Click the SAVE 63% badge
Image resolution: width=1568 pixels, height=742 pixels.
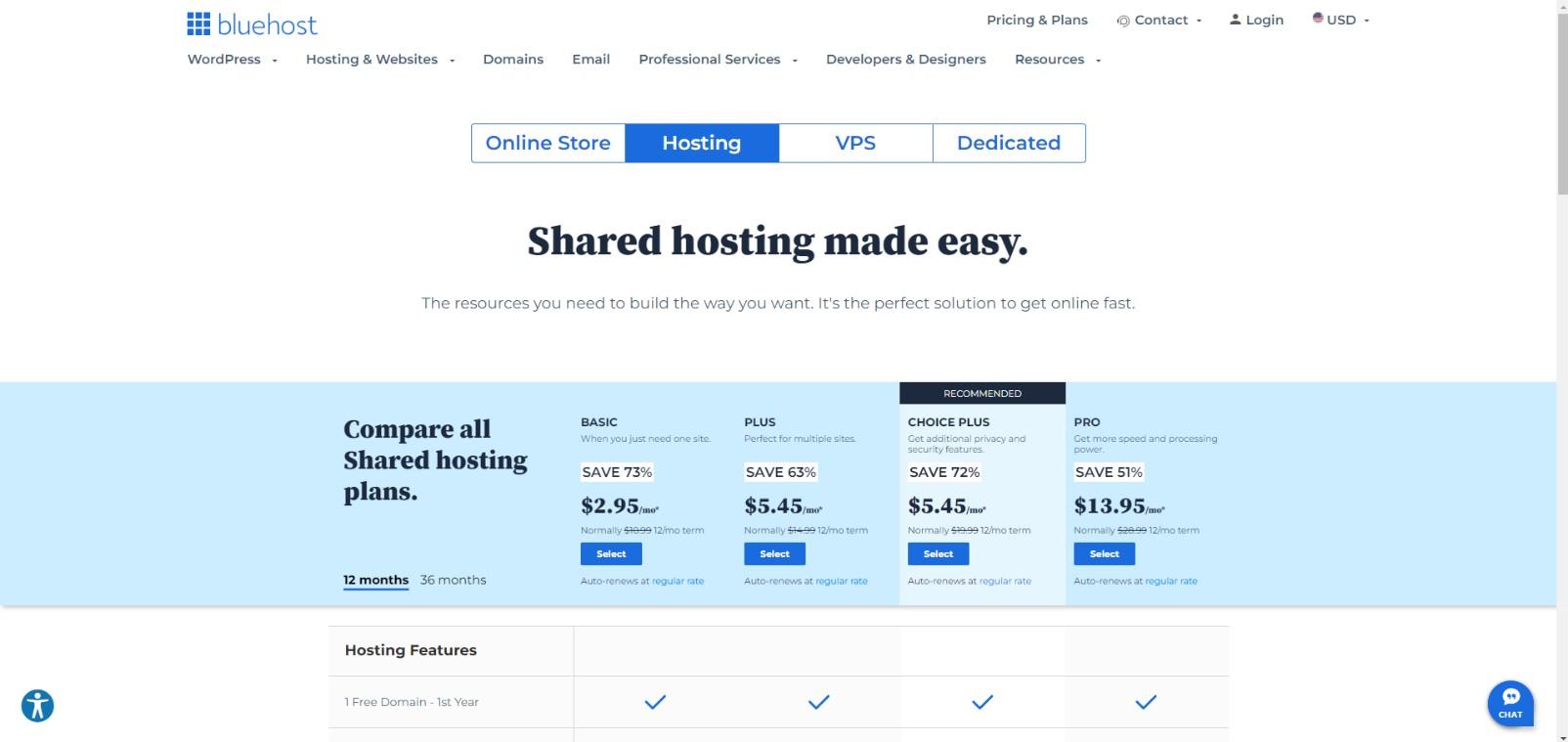pos(780,472)
